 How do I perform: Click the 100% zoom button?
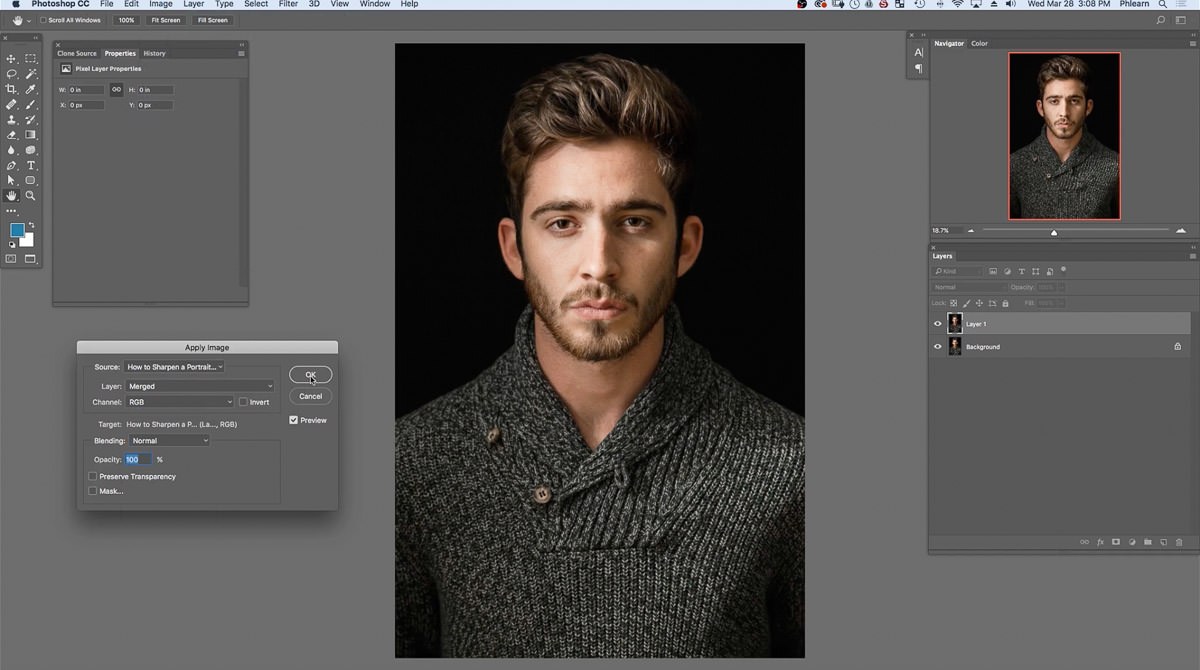point(126,20)
